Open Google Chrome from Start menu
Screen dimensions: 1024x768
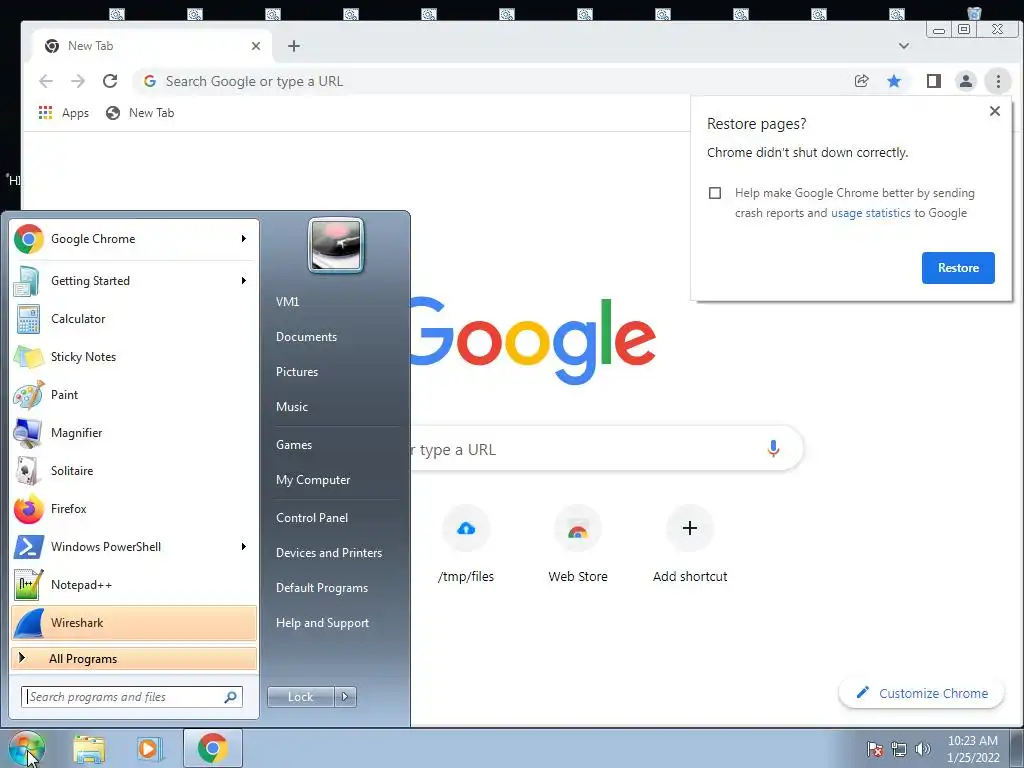[134, 239]
